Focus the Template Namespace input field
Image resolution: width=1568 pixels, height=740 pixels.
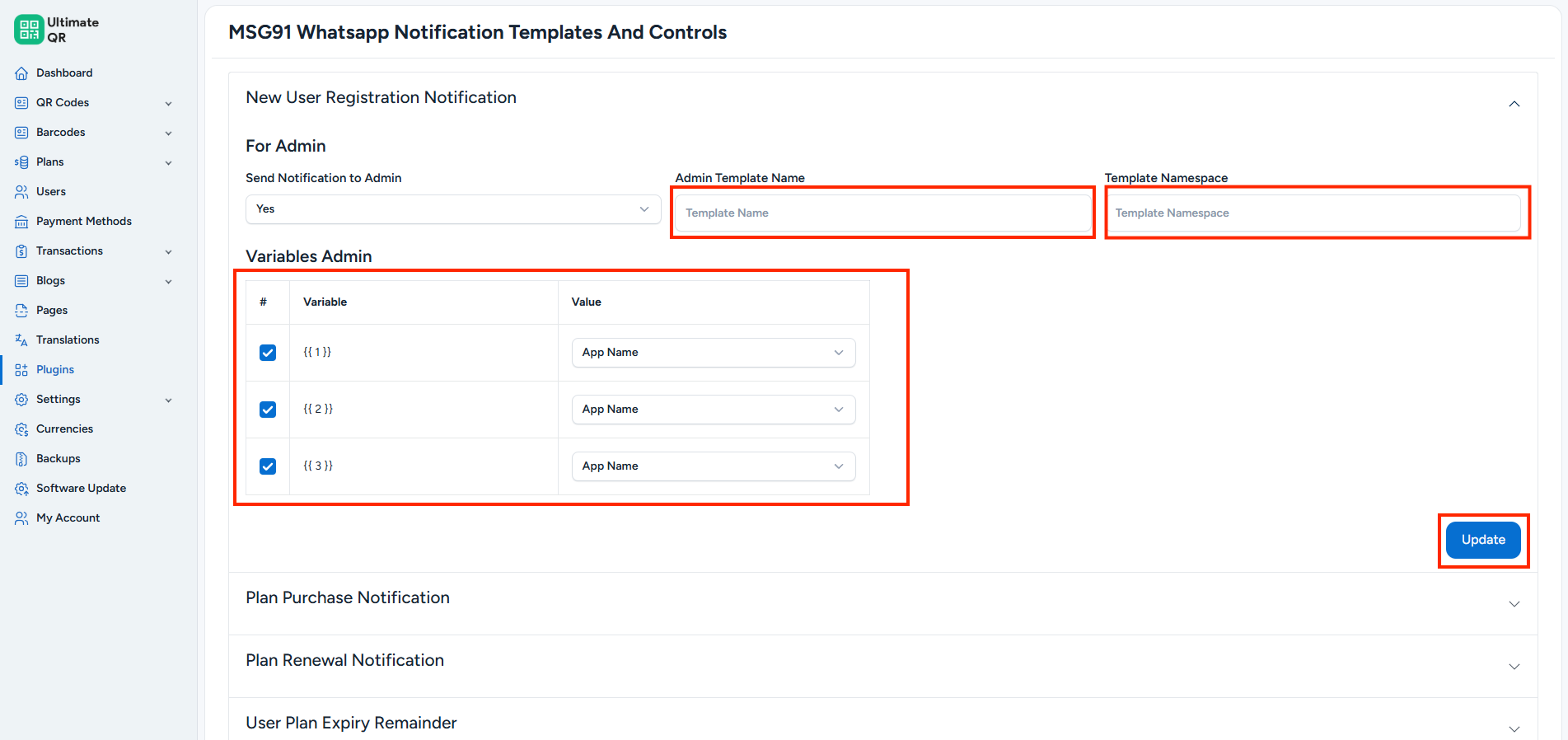1313,213
